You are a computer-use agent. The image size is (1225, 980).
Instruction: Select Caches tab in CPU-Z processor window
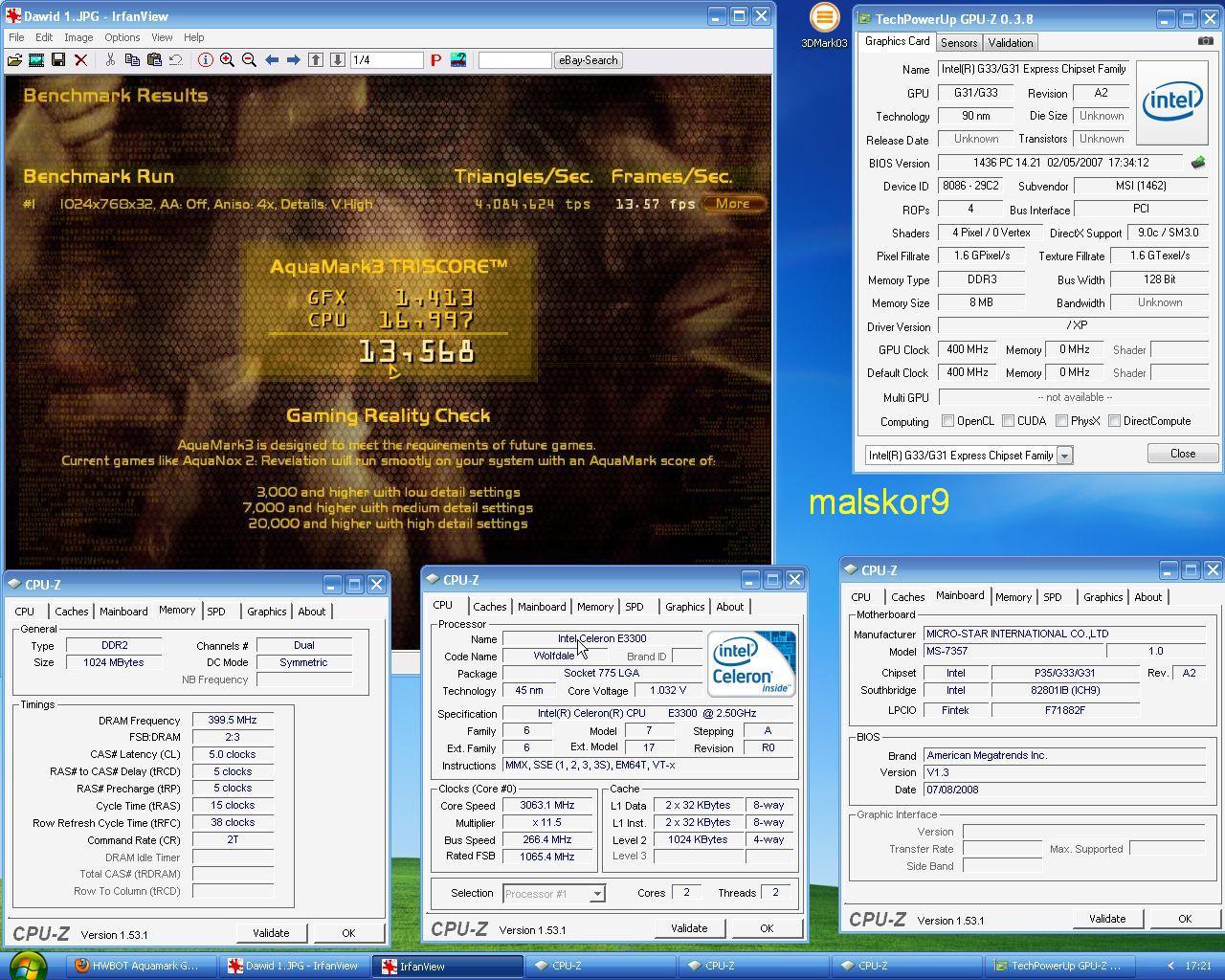click(490, 607)
